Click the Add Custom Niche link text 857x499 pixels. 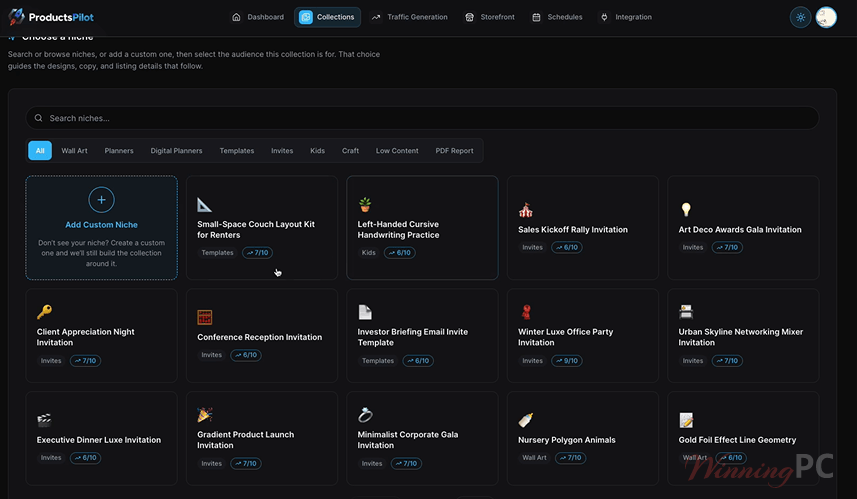(x=102, y=225)
